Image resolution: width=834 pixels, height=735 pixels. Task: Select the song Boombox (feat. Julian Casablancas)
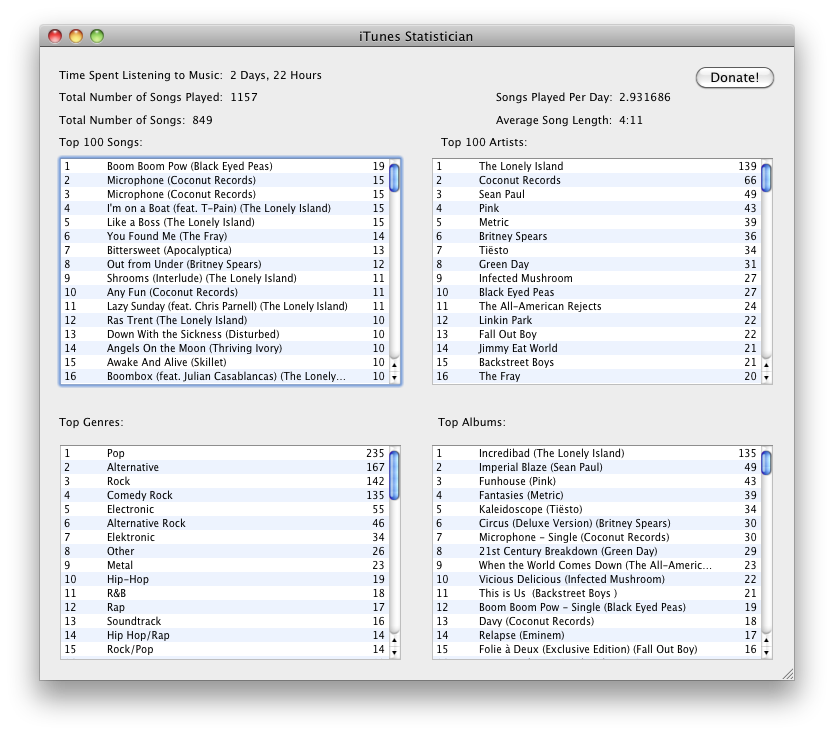[x=225, y=377]
